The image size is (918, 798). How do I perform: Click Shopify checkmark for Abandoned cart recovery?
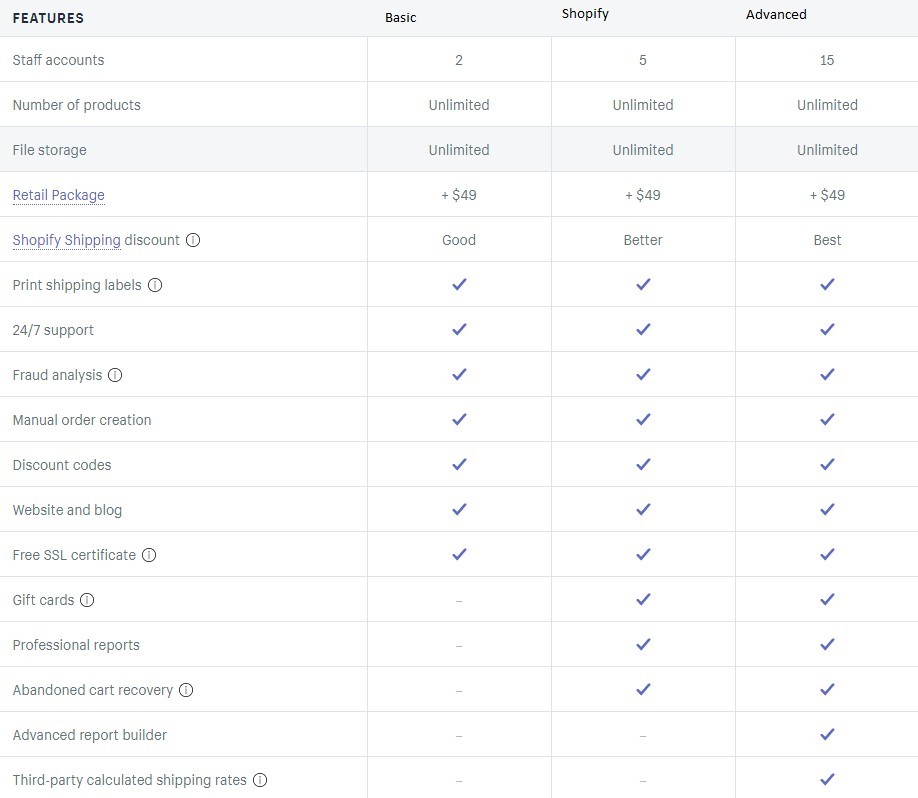643,689
